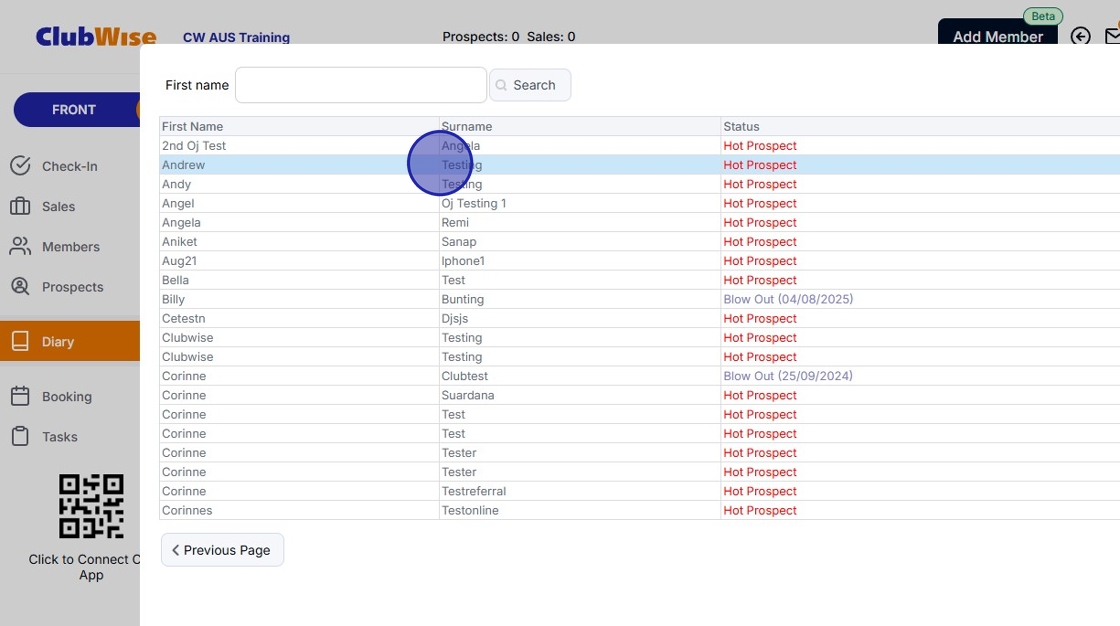Click the ClubWise logo
This screenshot has height=626, width=1120.
pos(96,36)
